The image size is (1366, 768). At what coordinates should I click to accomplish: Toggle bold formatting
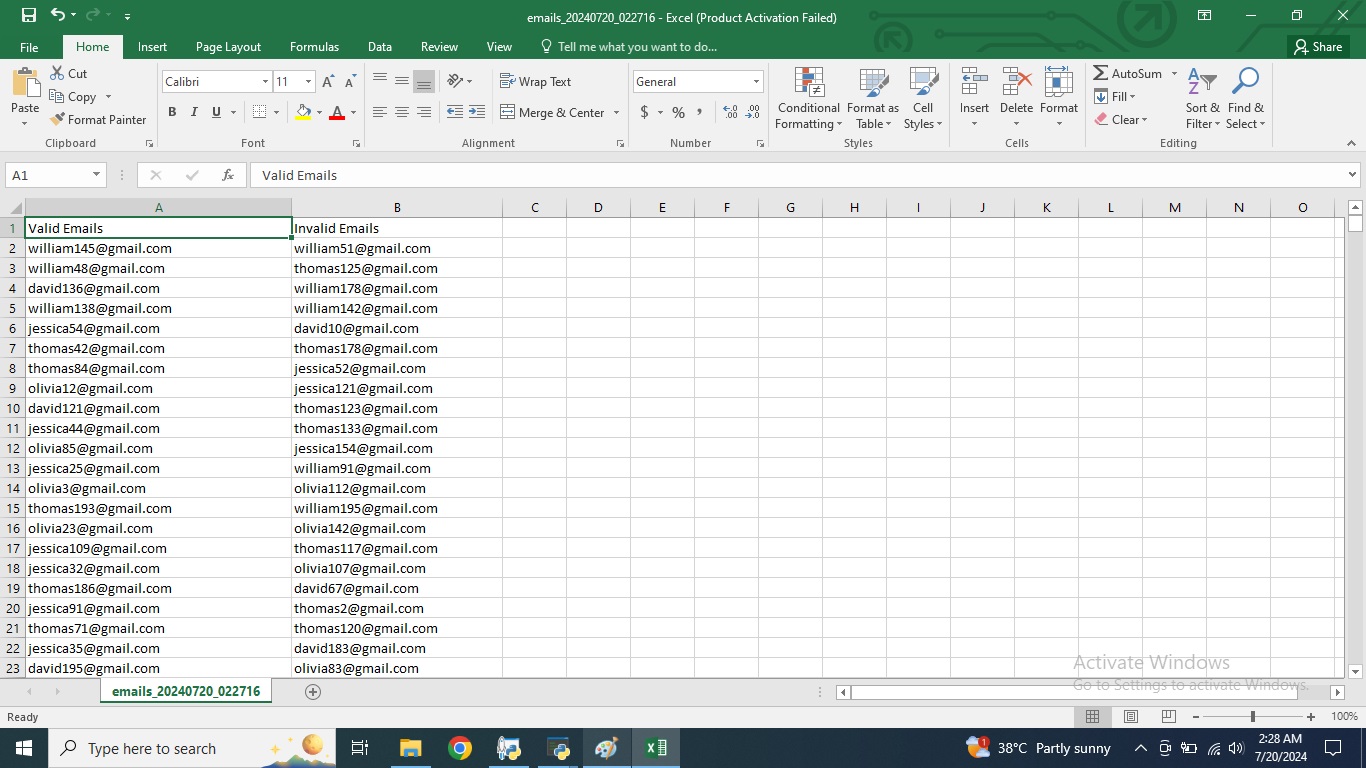click(x=172, y=113)
